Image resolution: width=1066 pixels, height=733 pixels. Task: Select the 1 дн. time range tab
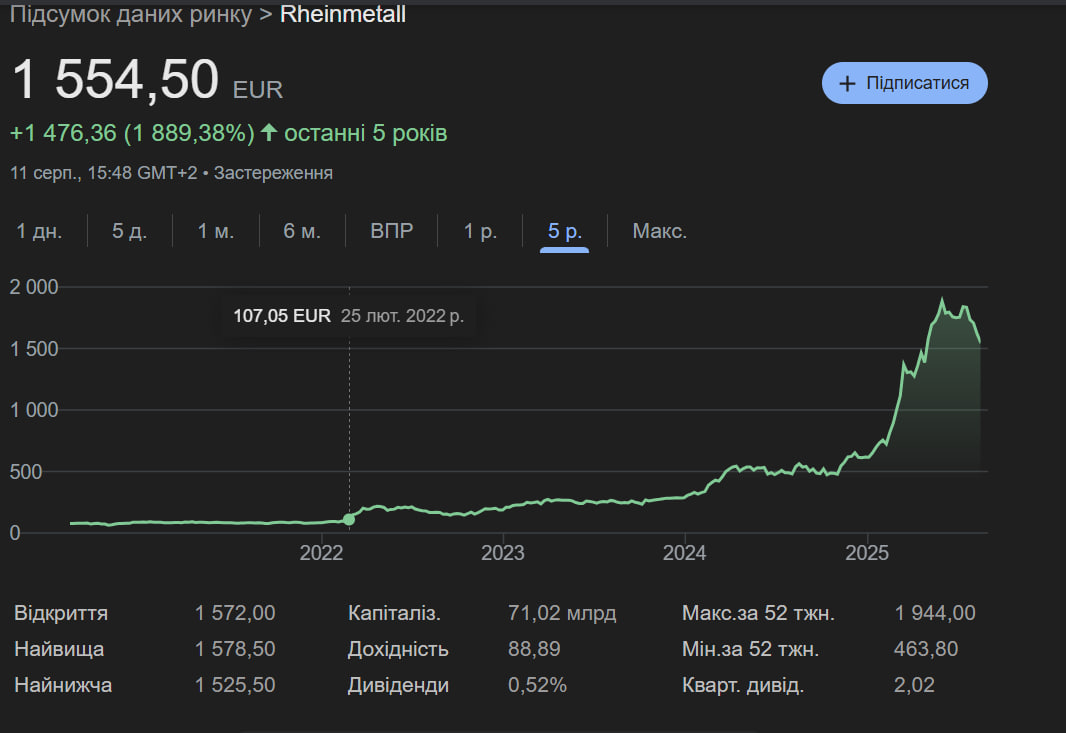(x=39, y=231)
